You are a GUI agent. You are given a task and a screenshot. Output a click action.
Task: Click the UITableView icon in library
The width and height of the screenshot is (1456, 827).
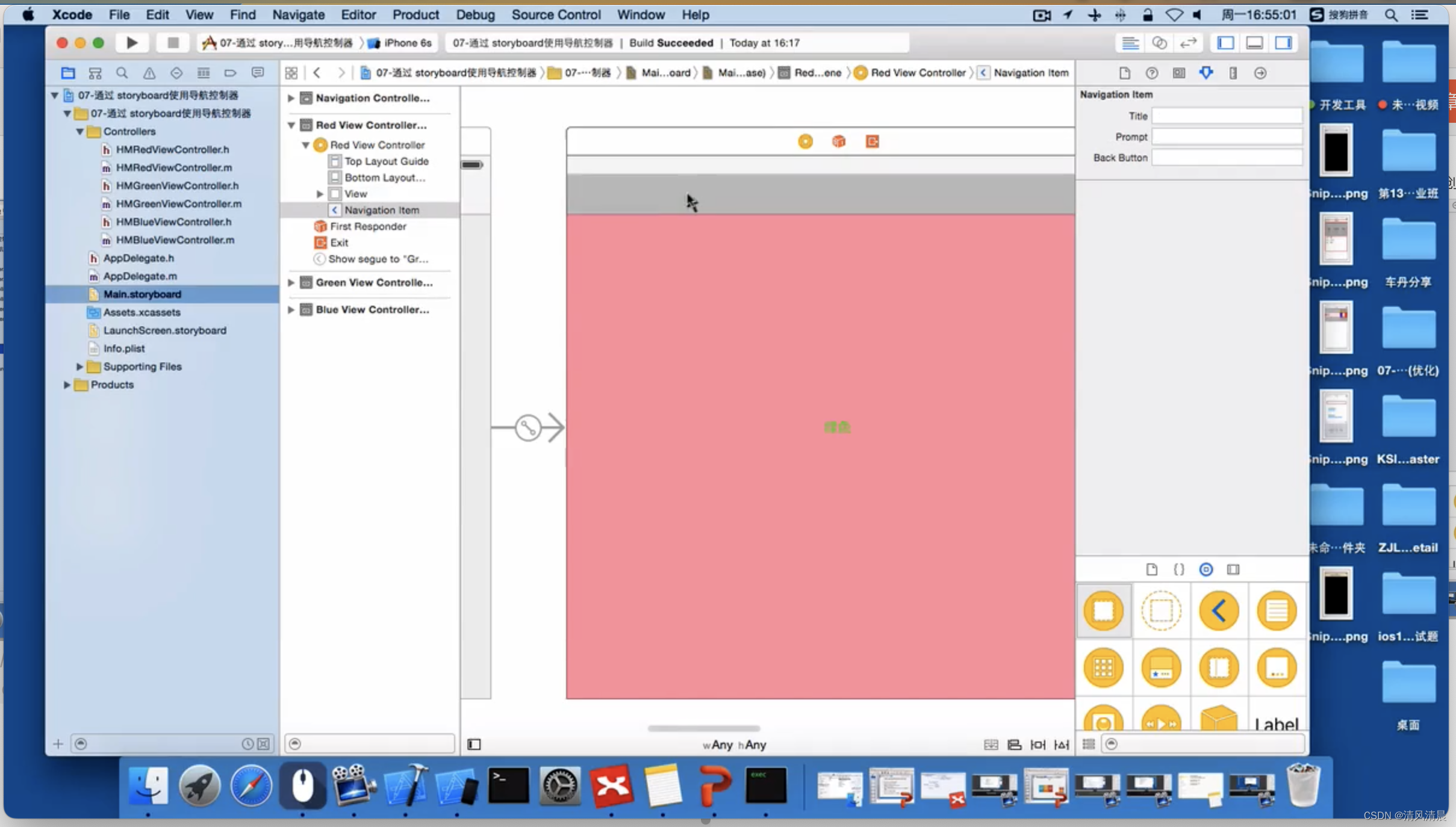[x=1277, y=610]
